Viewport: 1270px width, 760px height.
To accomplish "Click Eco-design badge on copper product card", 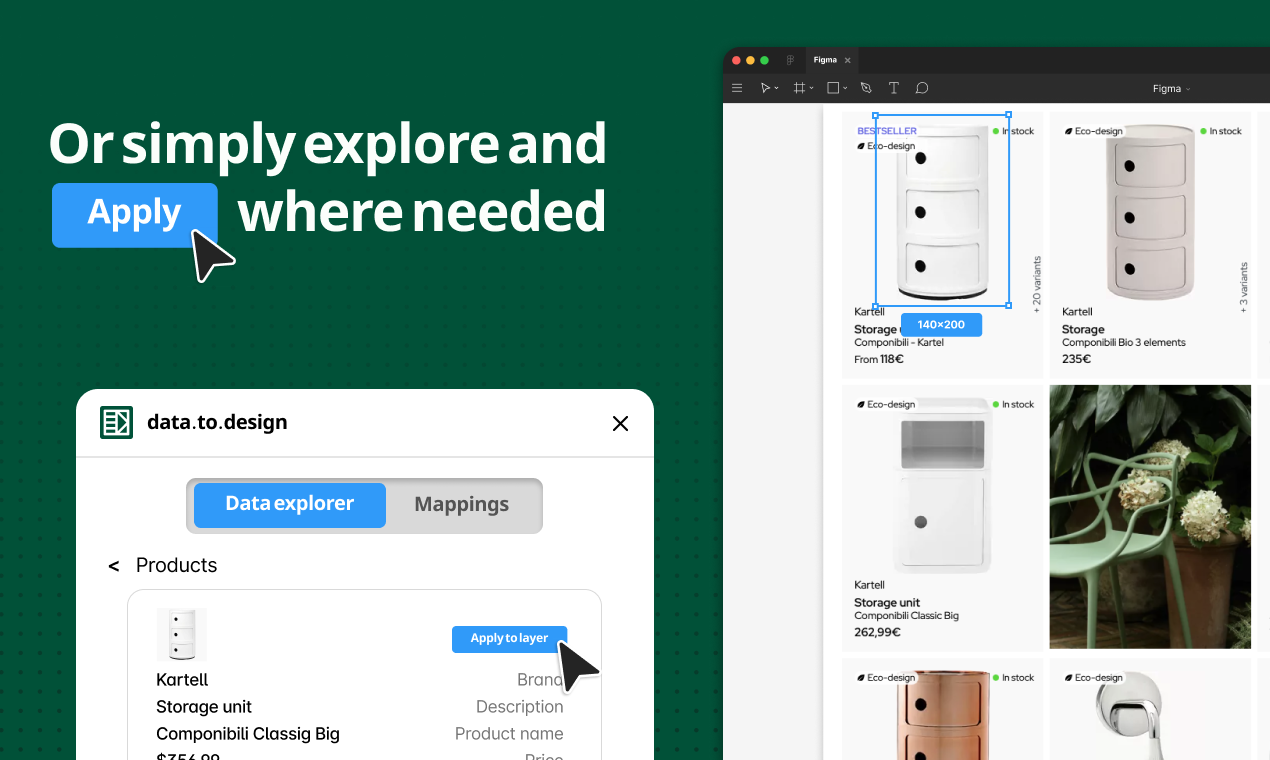I will pyautogui.click(x=886, y=677).
